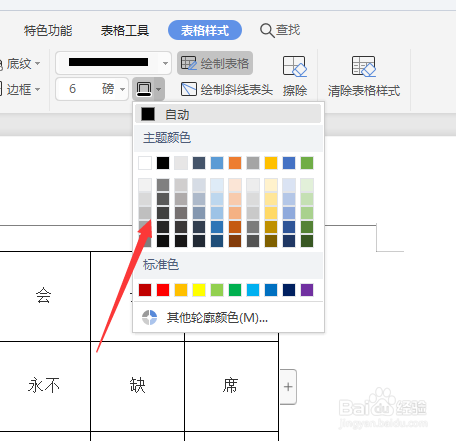Pick purple standard color swatch
Screen dimensions: 456x441
307,290
